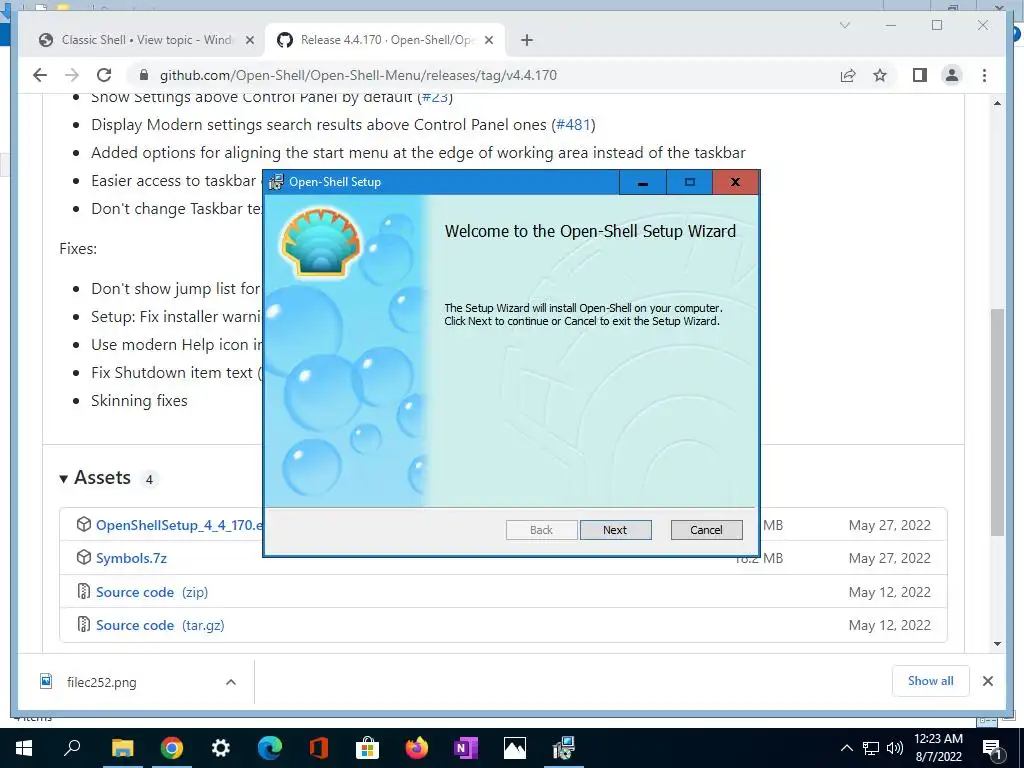Click the package icon beside Symbols.7z
The width and height of the screenshot is (1024, 768).
[x=84, y=558]
